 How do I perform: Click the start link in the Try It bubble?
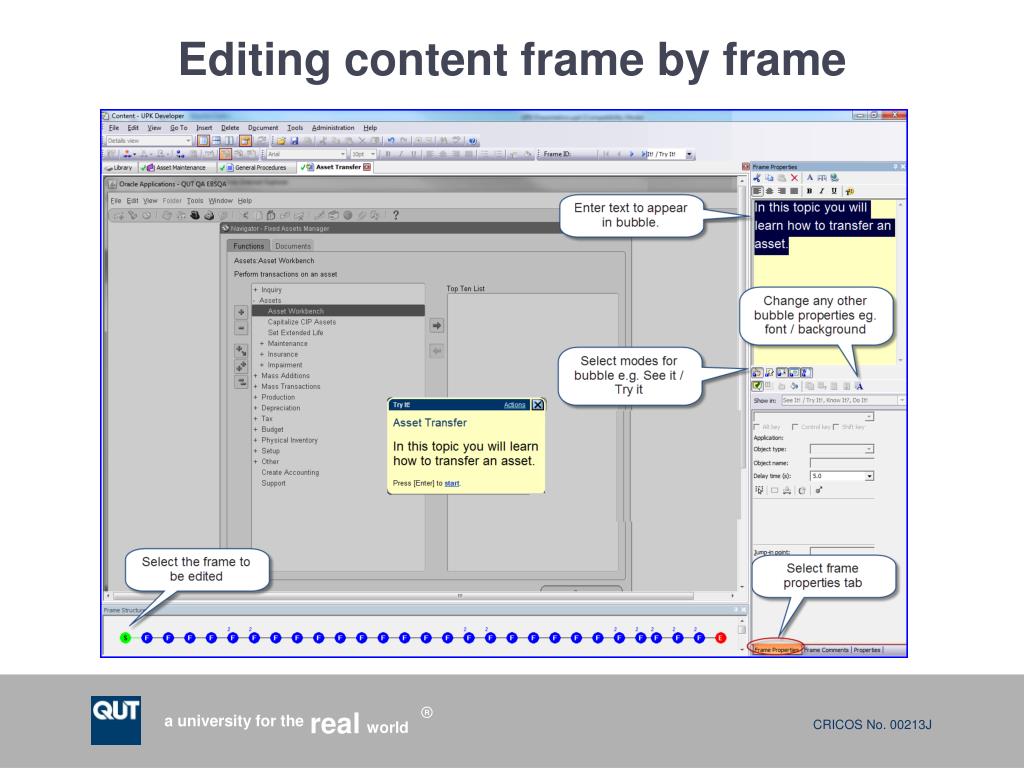pos(452,483)
